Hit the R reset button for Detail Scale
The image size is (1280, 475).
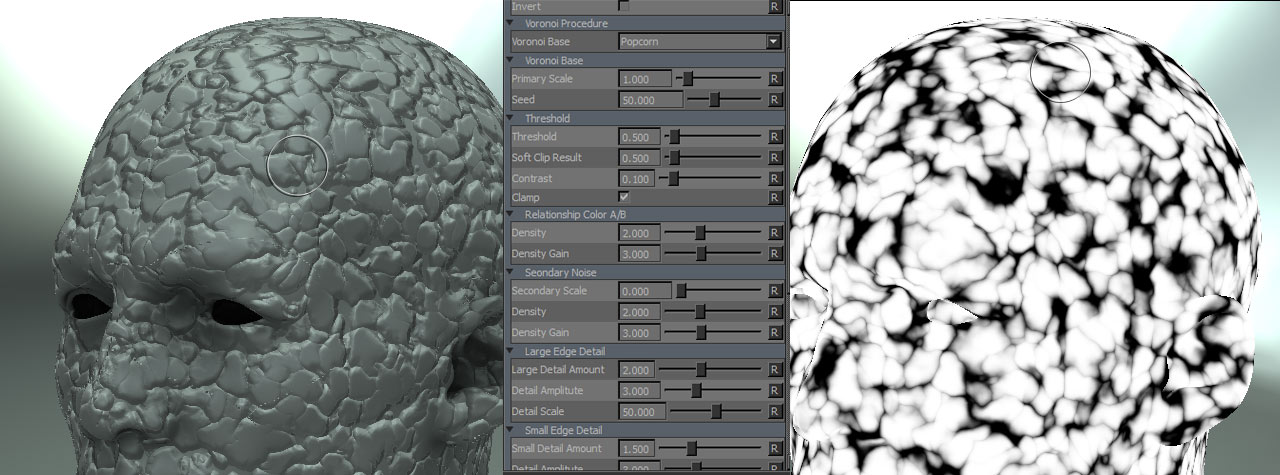[x=774, y=412]
